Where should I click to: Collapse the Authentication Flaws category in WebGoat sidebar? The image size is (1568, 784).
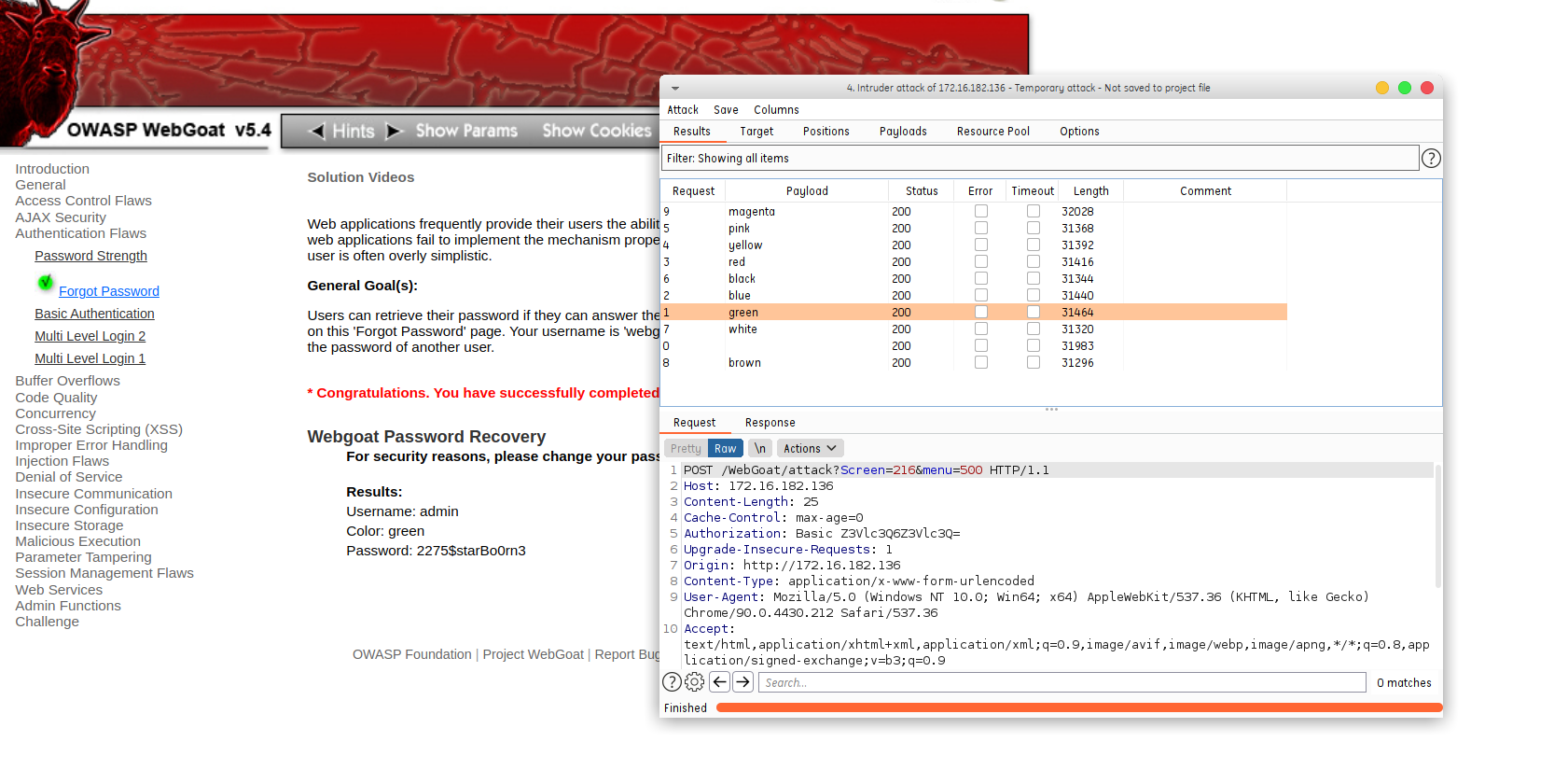tap(81, 233)
